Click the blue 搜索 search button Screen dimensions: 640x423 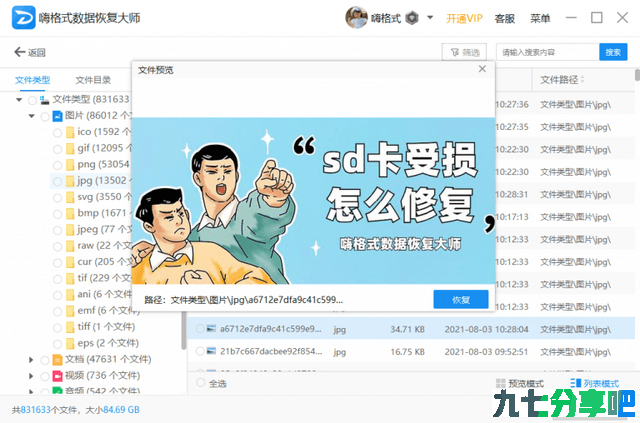pos(613,52)
